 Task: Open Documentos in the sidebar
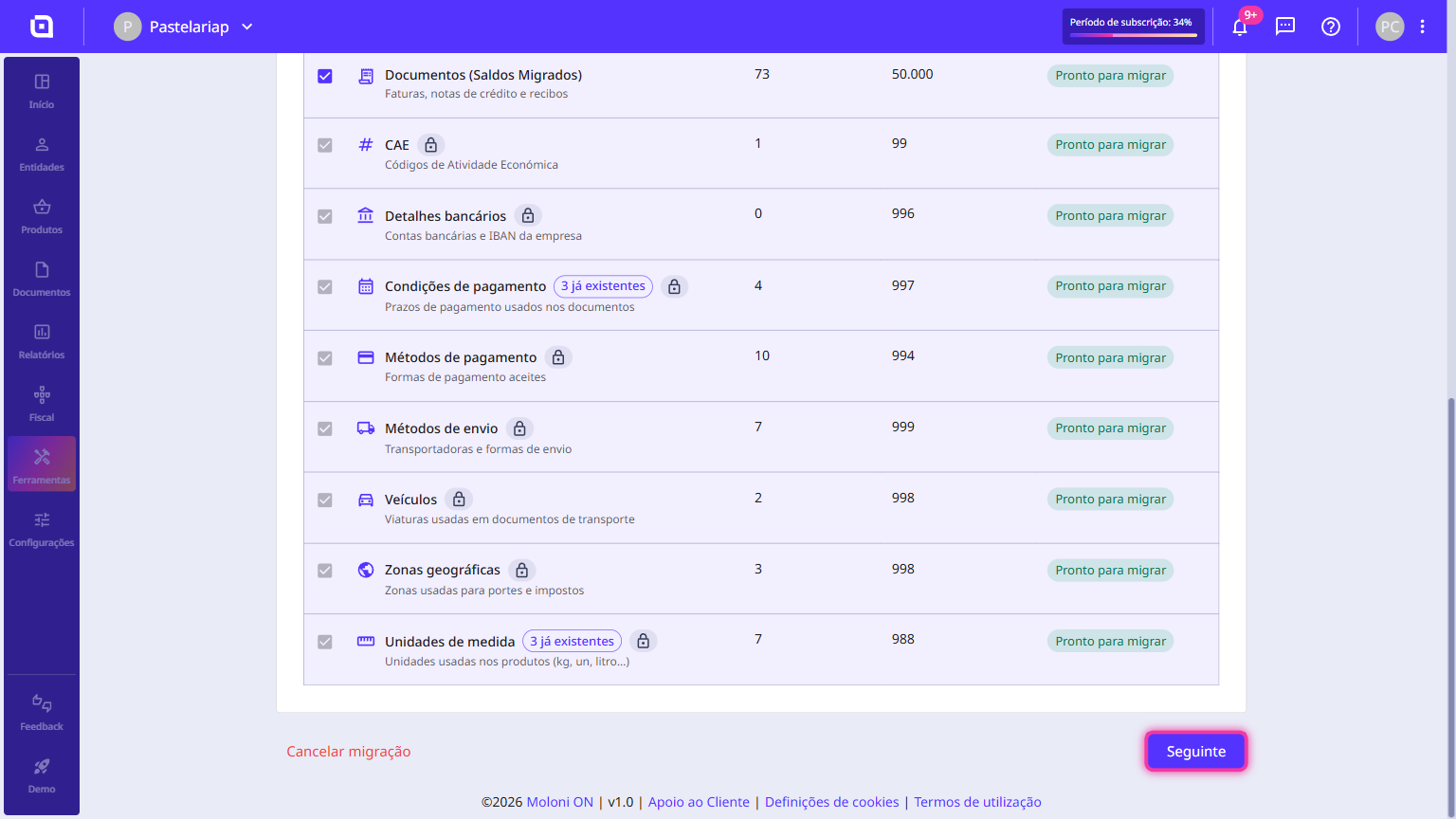click(42, 279)
